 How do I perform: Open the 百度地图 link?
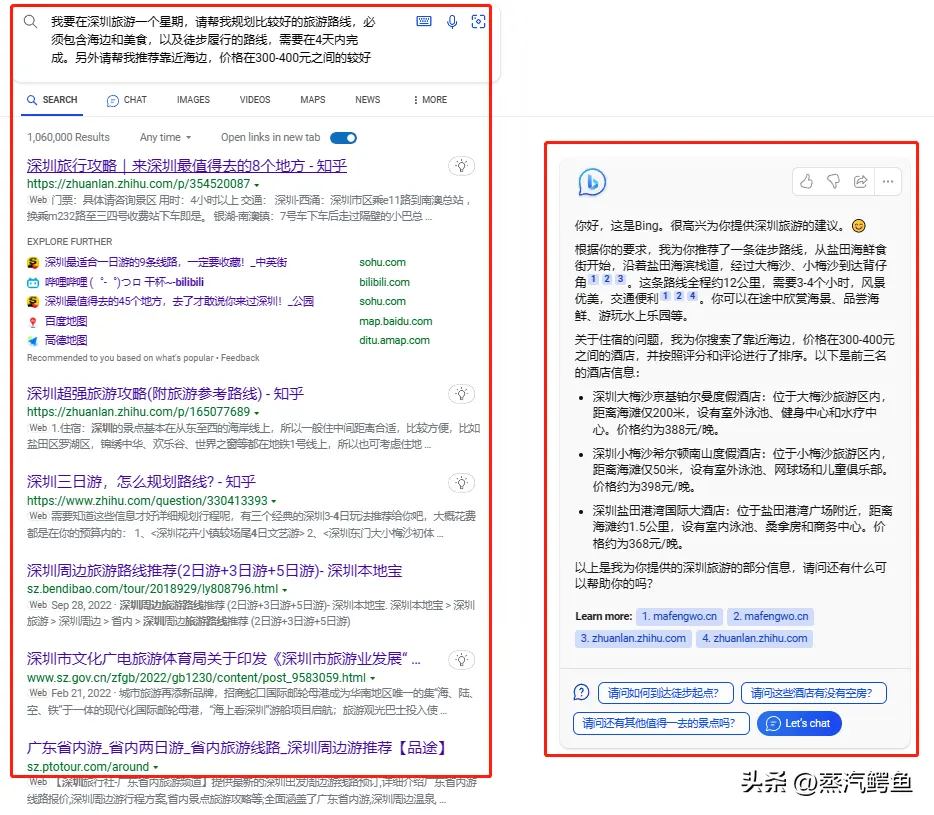click(66, 321)
